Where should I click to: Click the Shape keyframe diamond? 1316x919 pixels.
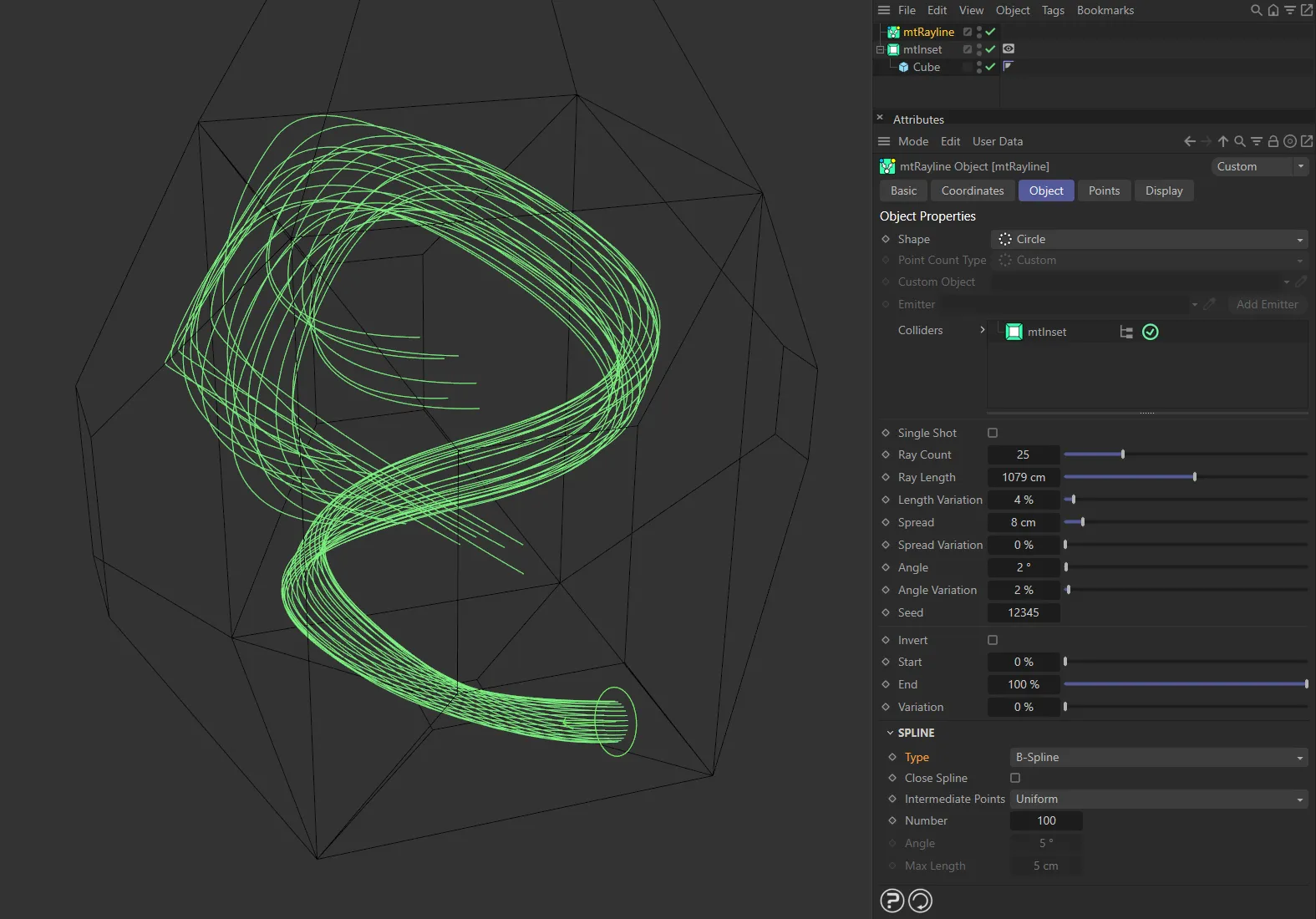[886, 239]
